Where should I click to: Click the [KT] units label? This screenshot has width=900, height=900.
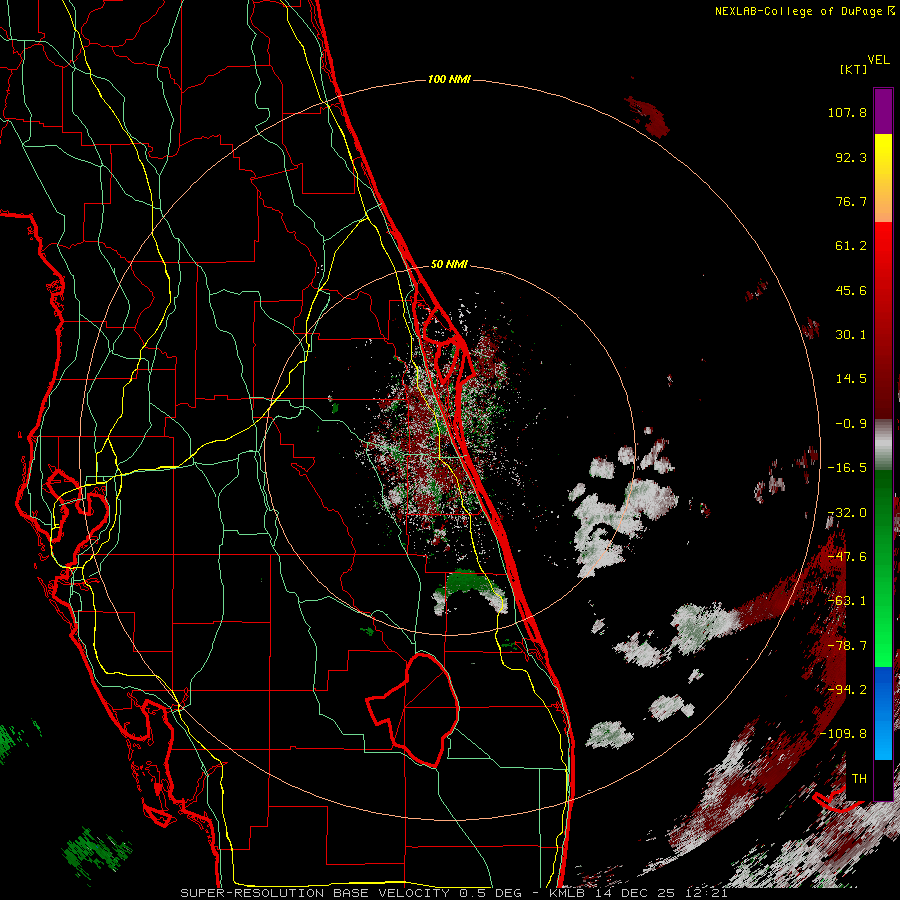tap(854, 69)
